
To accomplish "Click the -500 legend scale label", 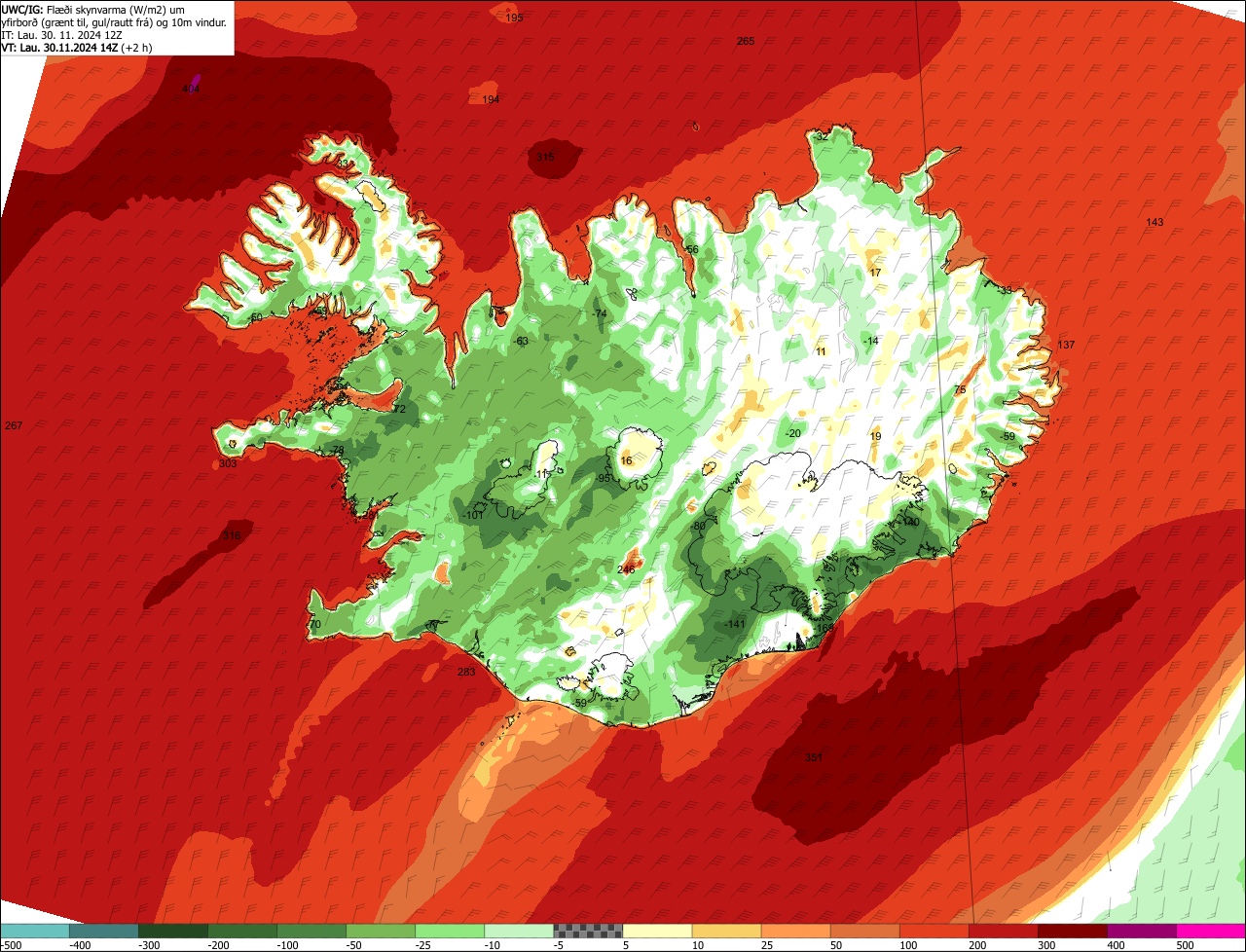I will click(11, 945).
